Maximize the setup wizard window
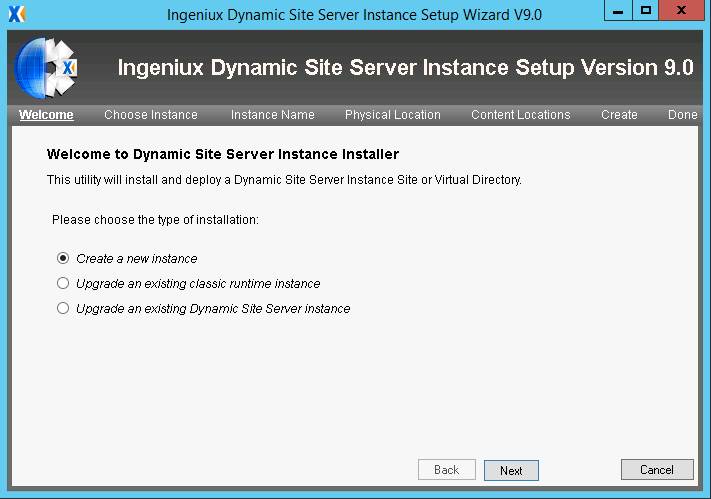Image resolution: width=711 pixels, height=499 pixels. [x=645, y=10]
